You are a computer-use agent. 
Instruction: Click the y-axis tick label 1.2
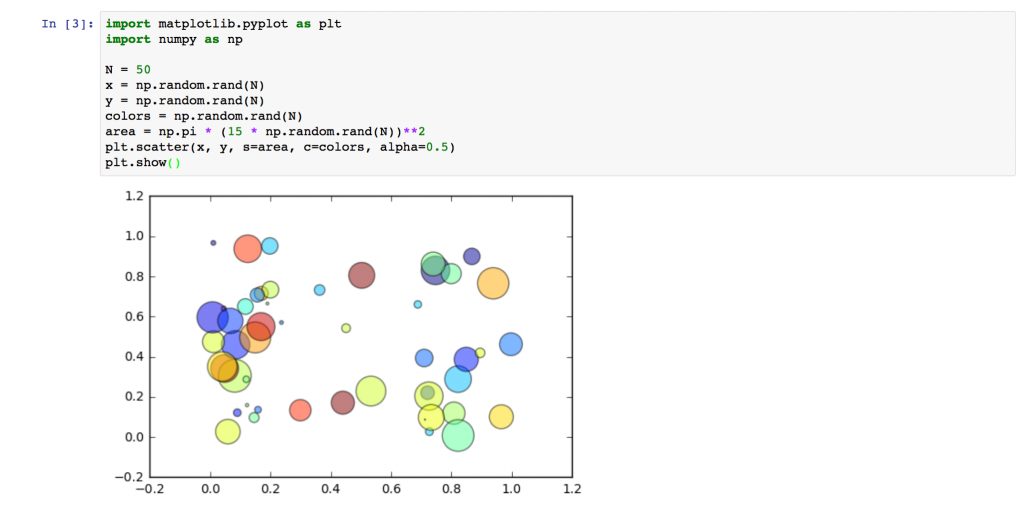click(133, 196)
